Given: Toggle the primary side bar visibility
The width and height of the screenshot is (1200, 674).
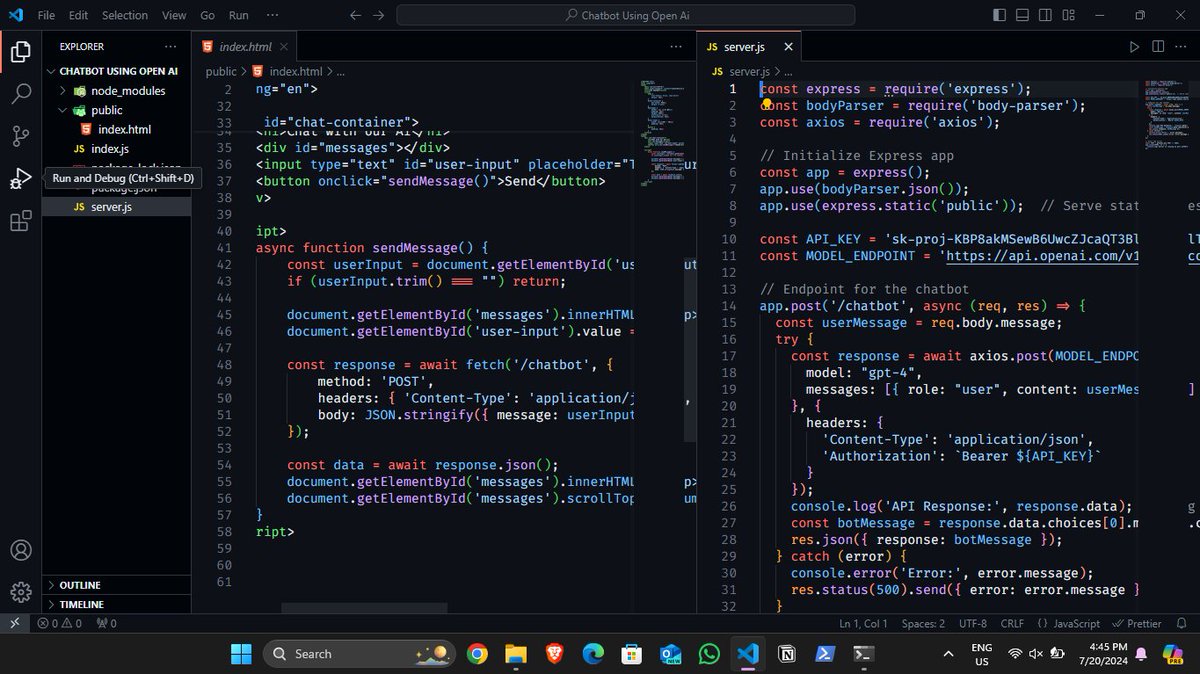Looking at the screenshot, I should (x=999, y=15).
